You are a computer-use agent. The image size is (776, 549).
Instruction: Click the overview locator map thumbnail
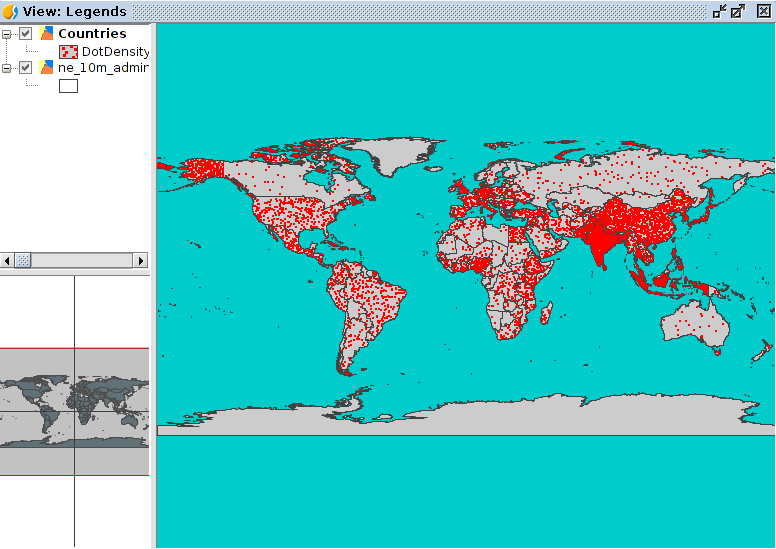coord(74,410)
